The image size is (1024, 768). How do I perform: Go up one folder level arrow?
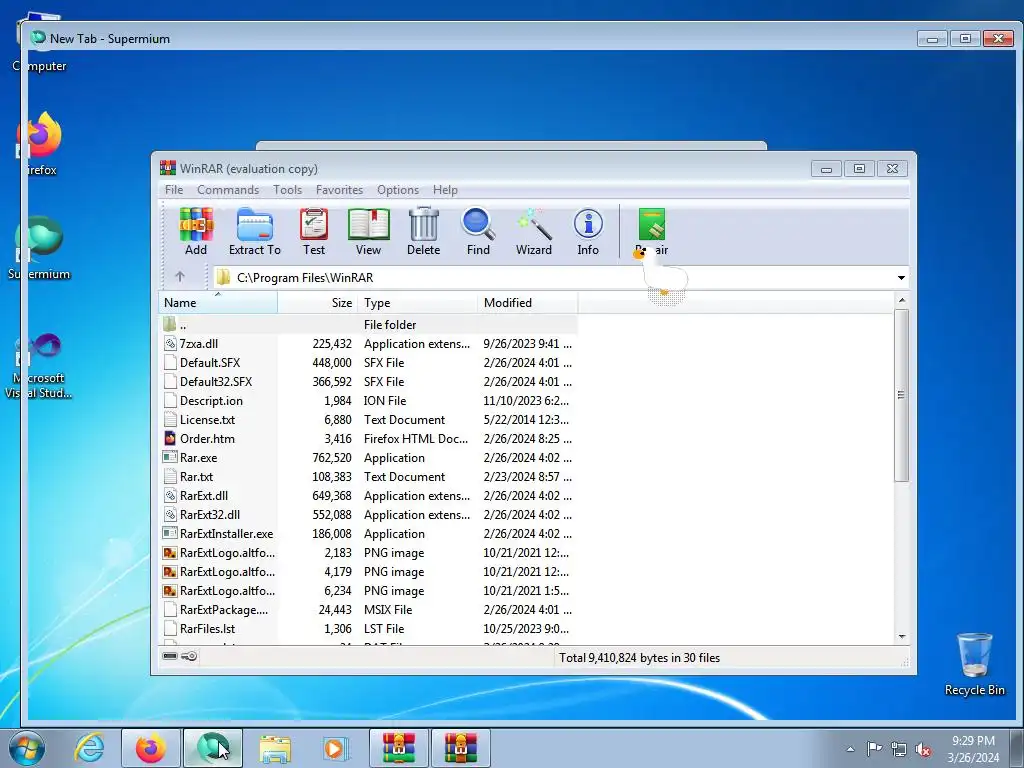point(180,277)
